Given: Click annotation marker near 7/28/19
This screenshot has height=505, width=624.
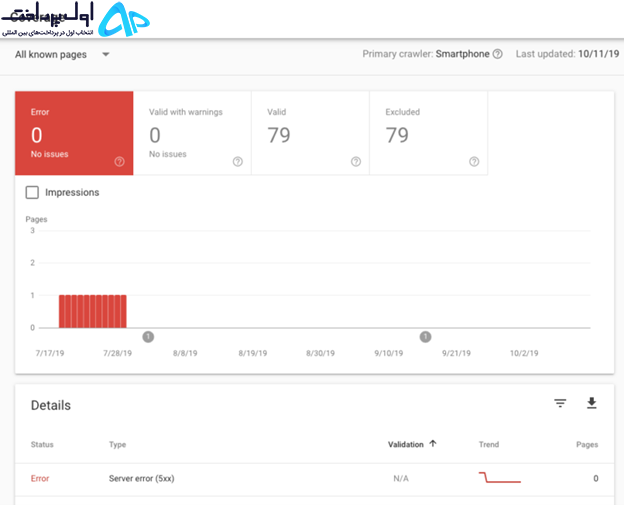Looking at the screenshot, I should (x=148, y=337).
